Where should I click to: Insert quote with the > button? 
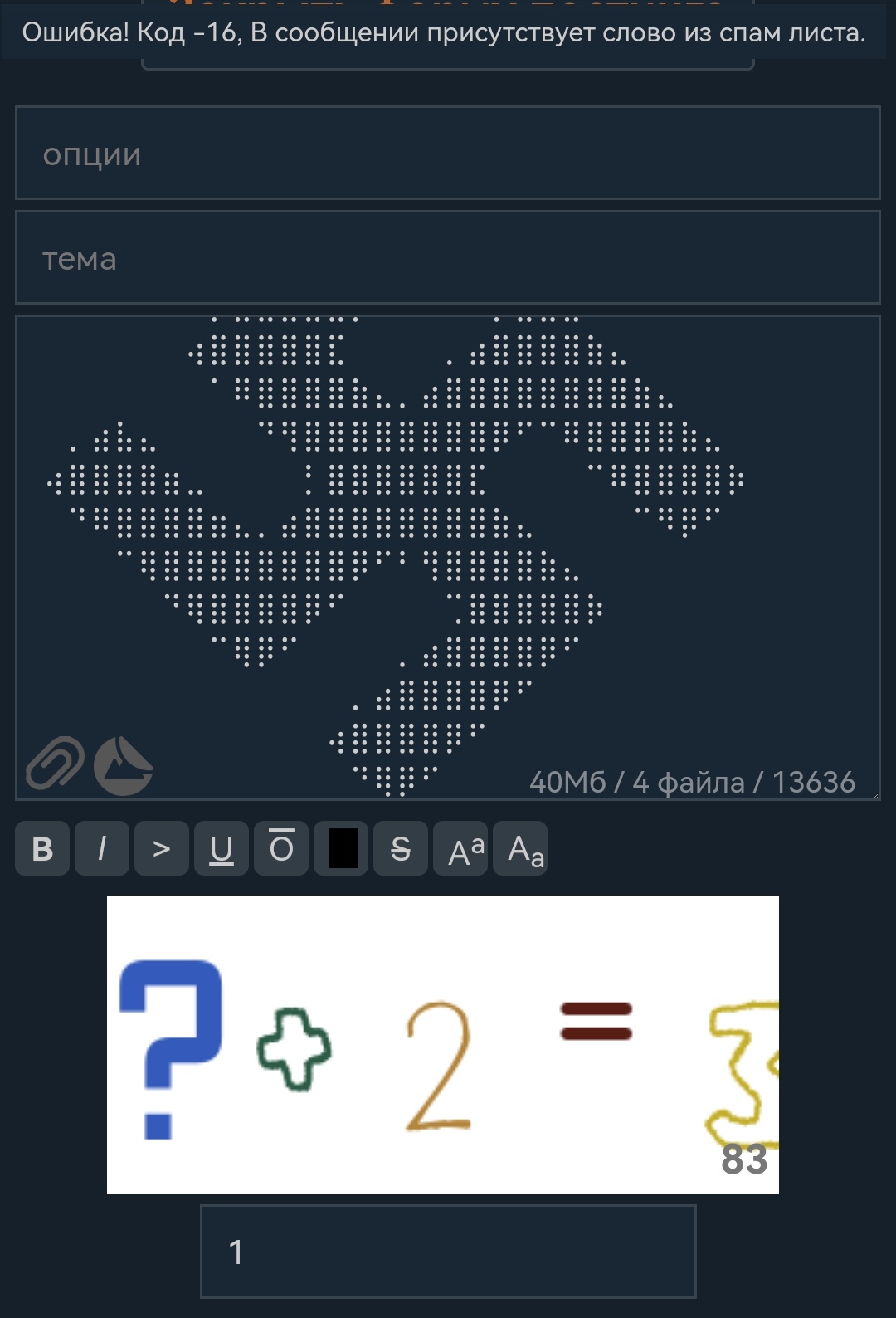(x=162, y=848)
